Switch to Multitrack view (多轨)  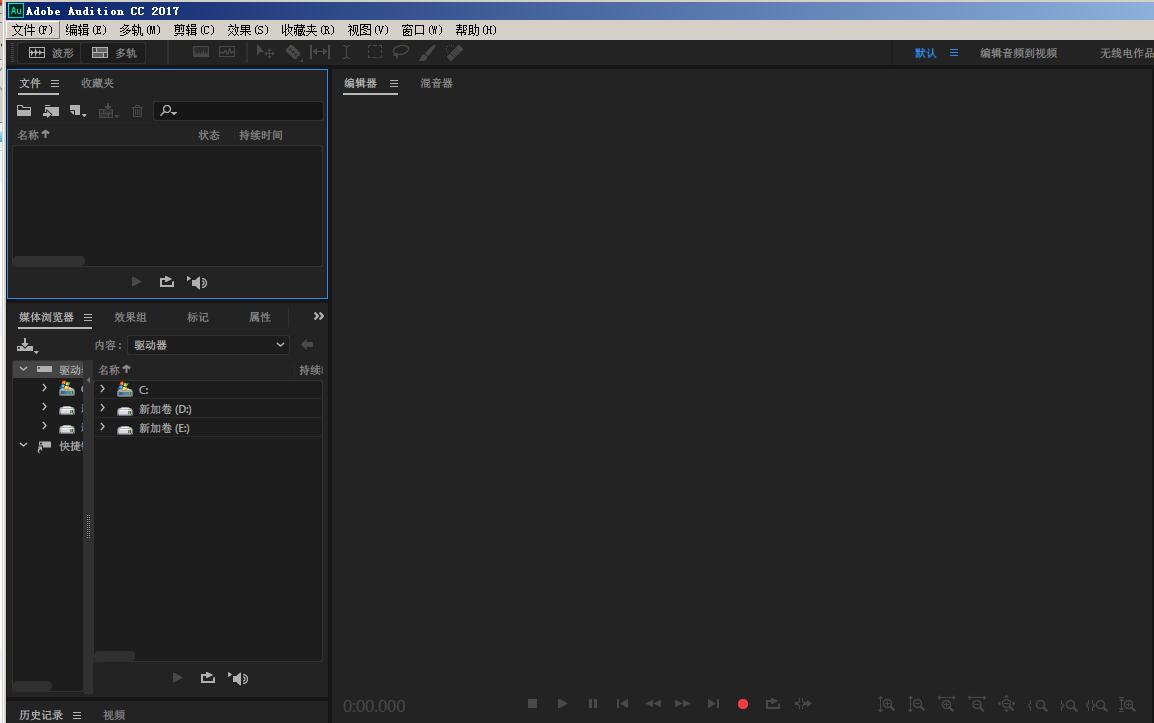(113, 53)
